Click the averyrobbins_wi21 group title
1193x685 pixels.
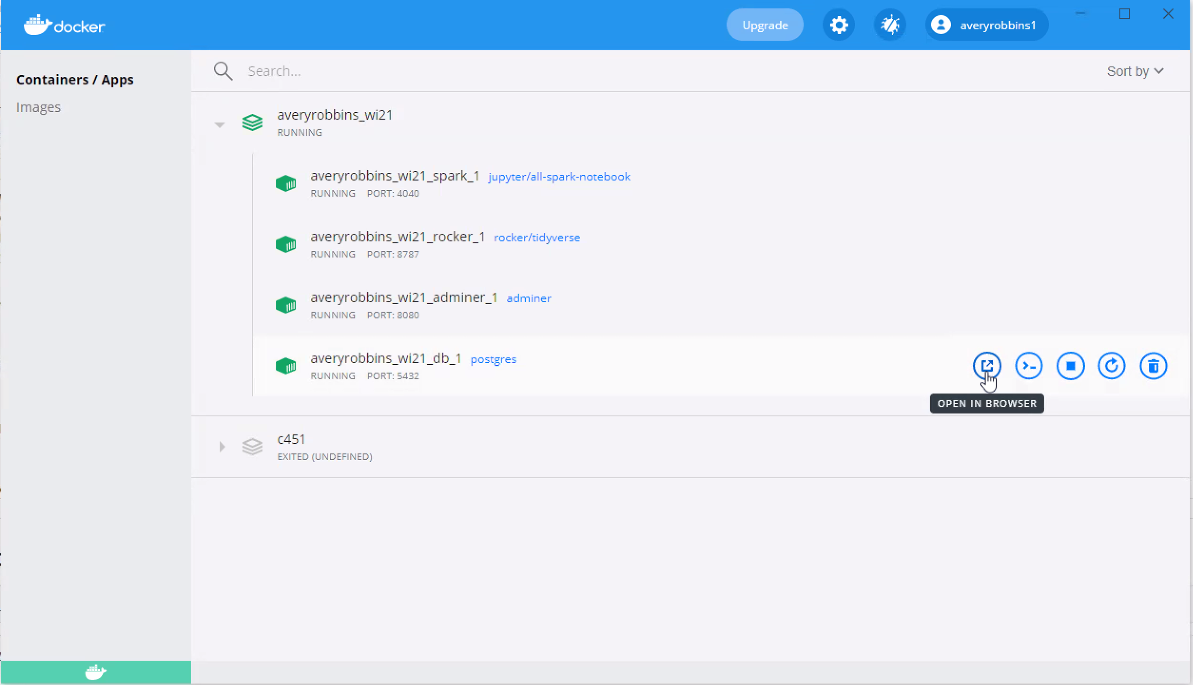tap(335, 115)
